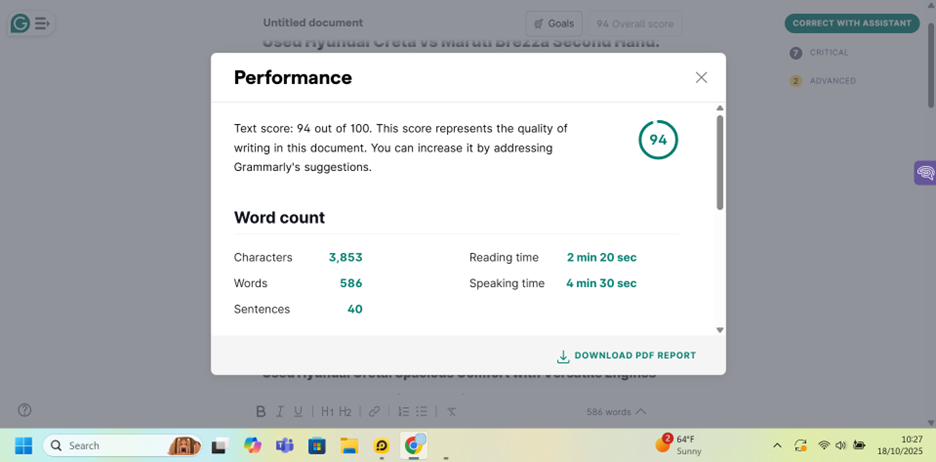The height and width of the screenshot is (462, 936).
Task: Click Correct with Assistant button
Action: tap(851, 23)
